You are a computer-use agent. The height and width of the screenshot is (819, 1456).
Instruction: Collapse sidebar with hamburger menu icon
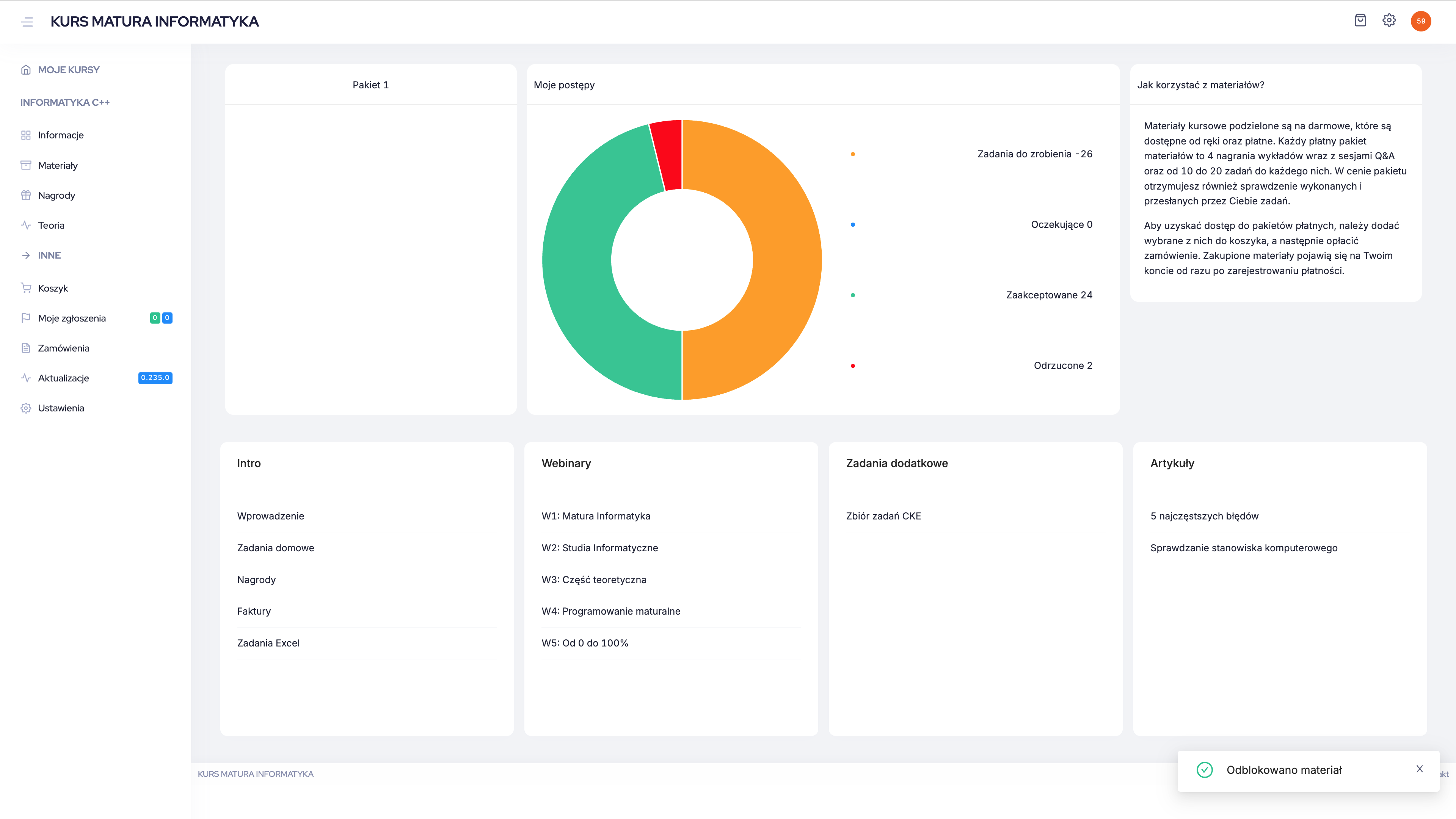(27, 22)
